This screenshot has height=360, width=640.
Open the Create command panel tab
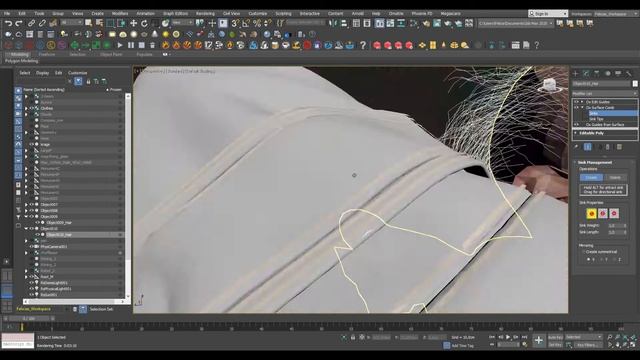coord(576,73)
